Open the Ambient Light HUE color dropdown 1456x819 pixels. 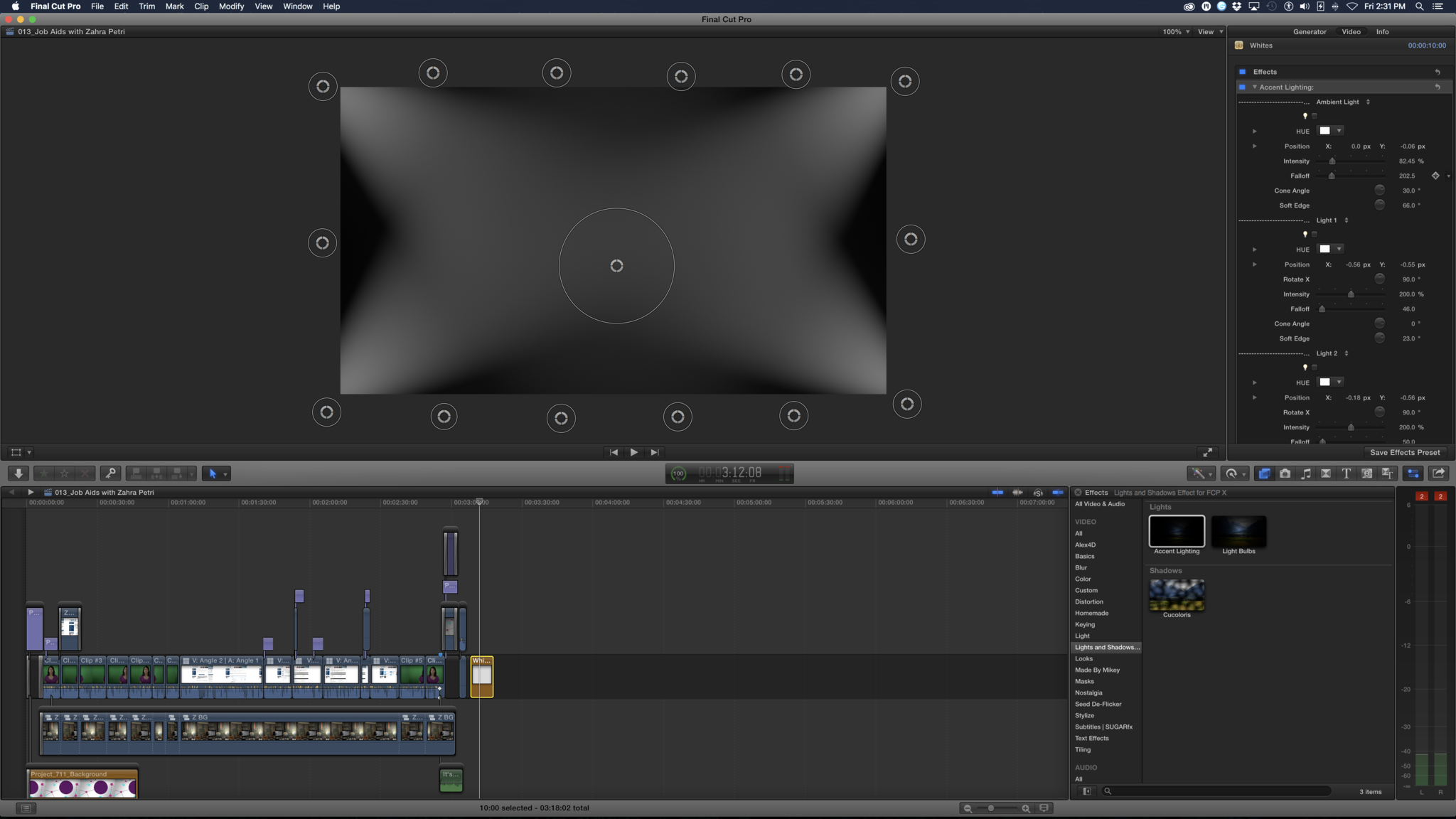tap(1339, 131)
